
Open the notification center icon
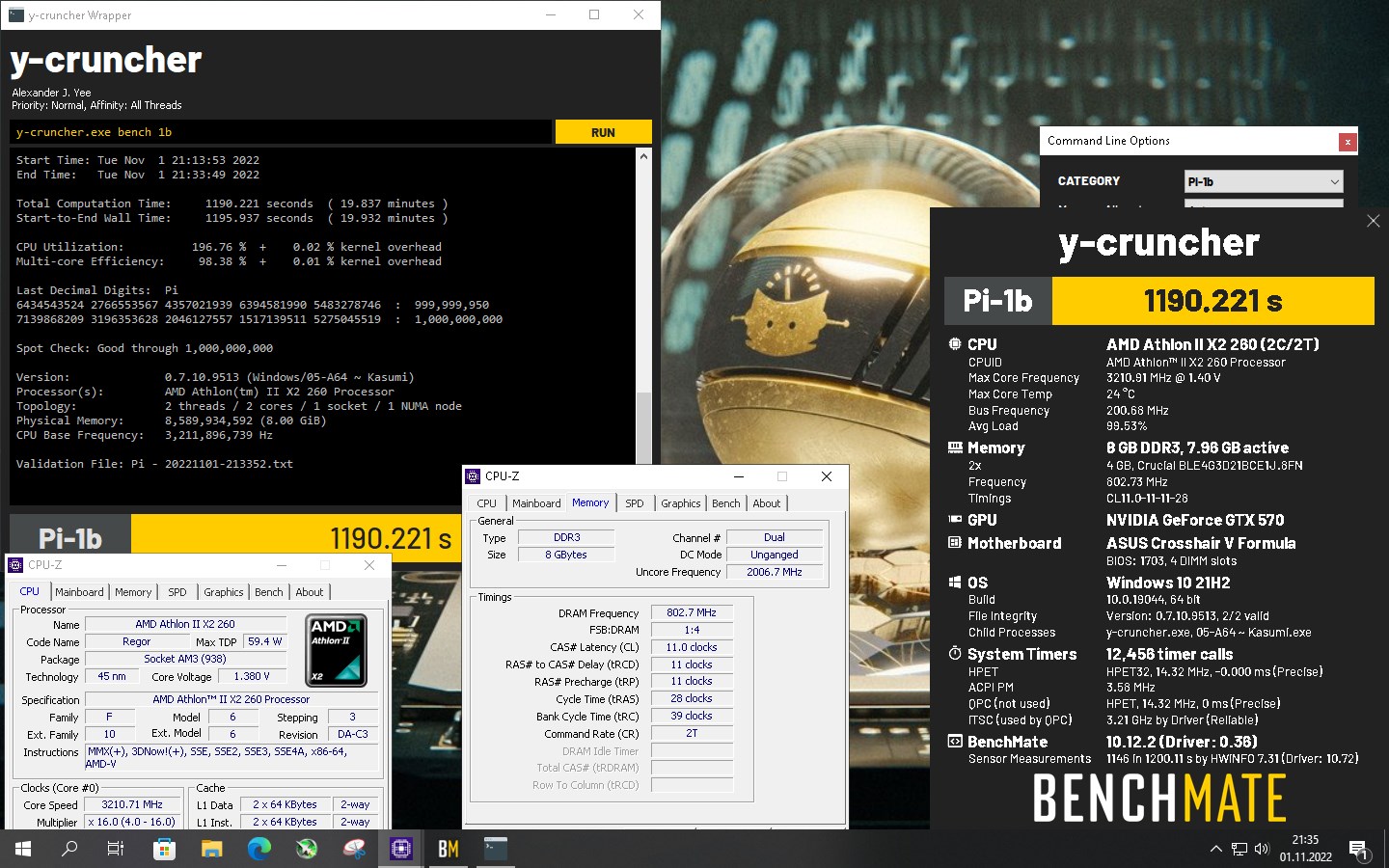click(1358, 850)
